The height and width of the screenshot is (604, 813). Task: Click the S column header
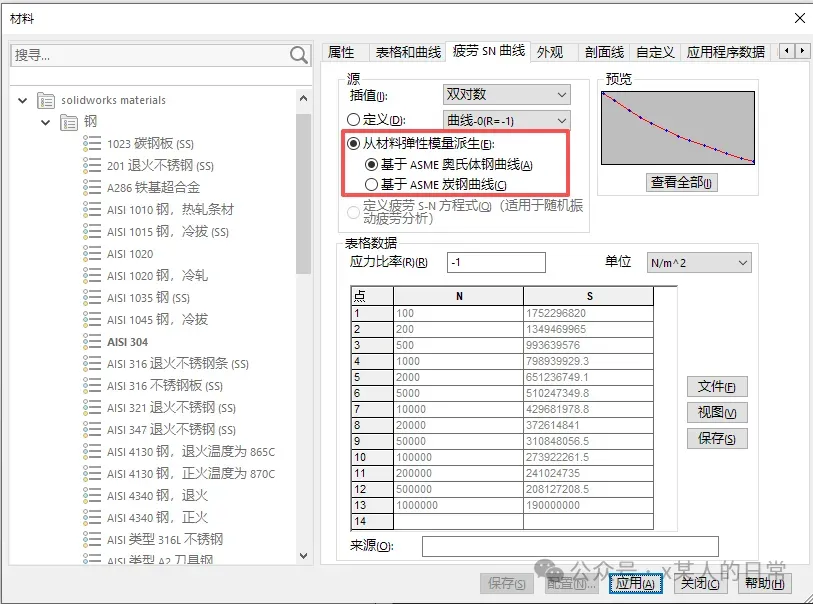click(588, 296)
